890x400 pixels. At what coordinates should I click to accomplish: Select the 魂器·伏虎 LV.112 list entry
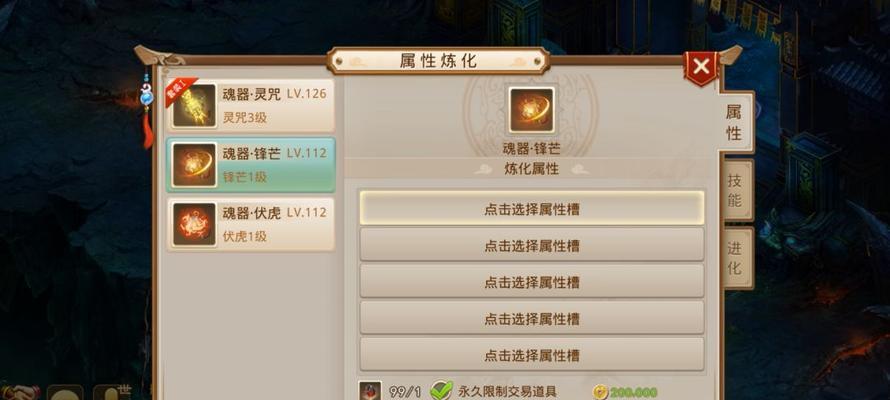[251, 224]
